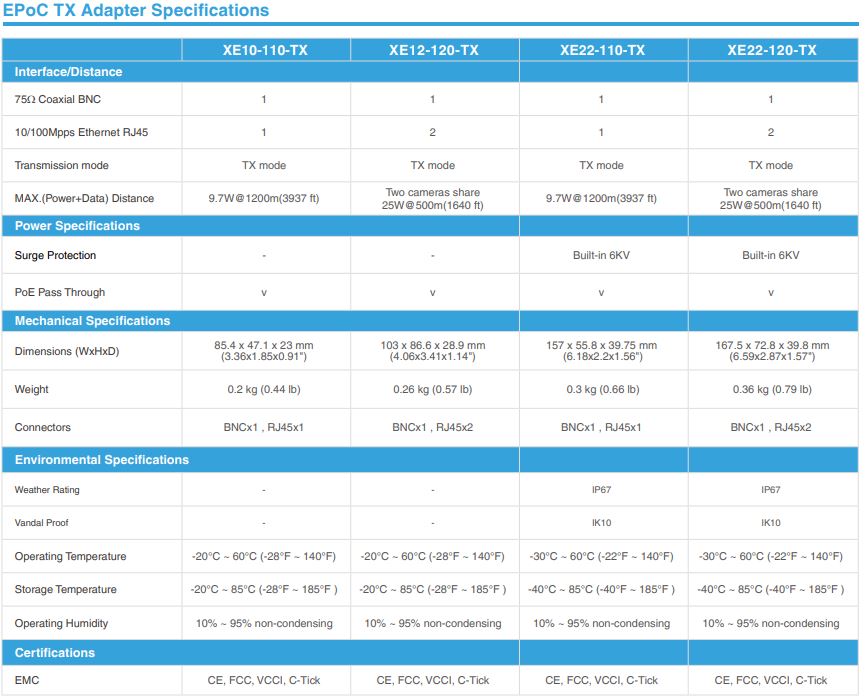Click the 10/100Mpps Ethernet RJ45 row label
The image size is (865, 700).
click(x=81, y=132)
